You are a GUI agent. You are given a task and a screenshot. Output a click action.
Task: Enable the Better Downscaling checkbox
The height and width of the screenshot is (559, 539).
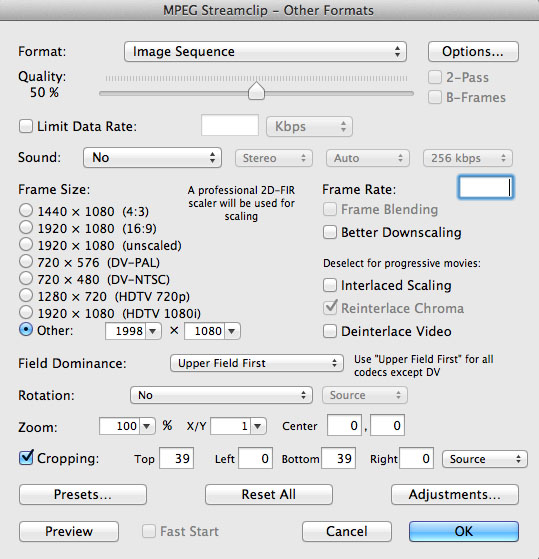coord(330,232)
